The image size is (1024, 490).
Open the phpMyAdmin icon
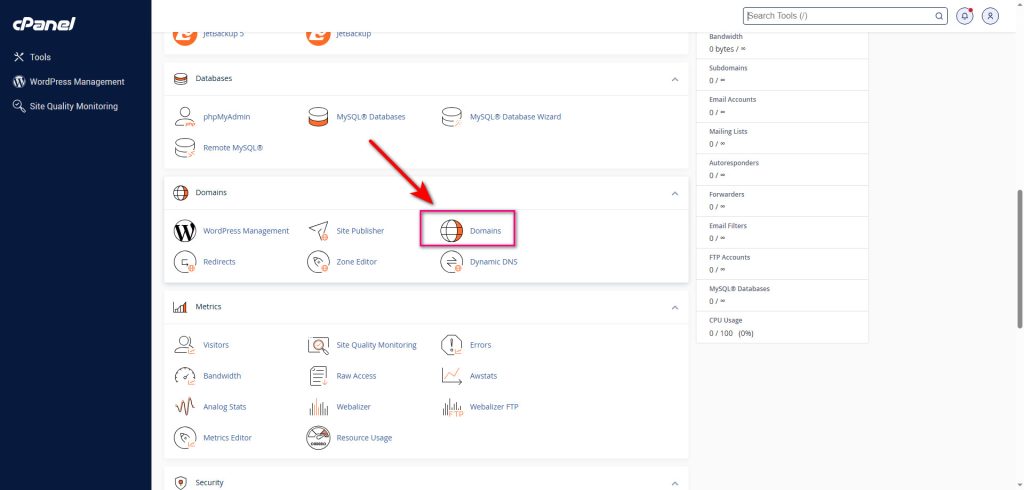tap(185, 117)
